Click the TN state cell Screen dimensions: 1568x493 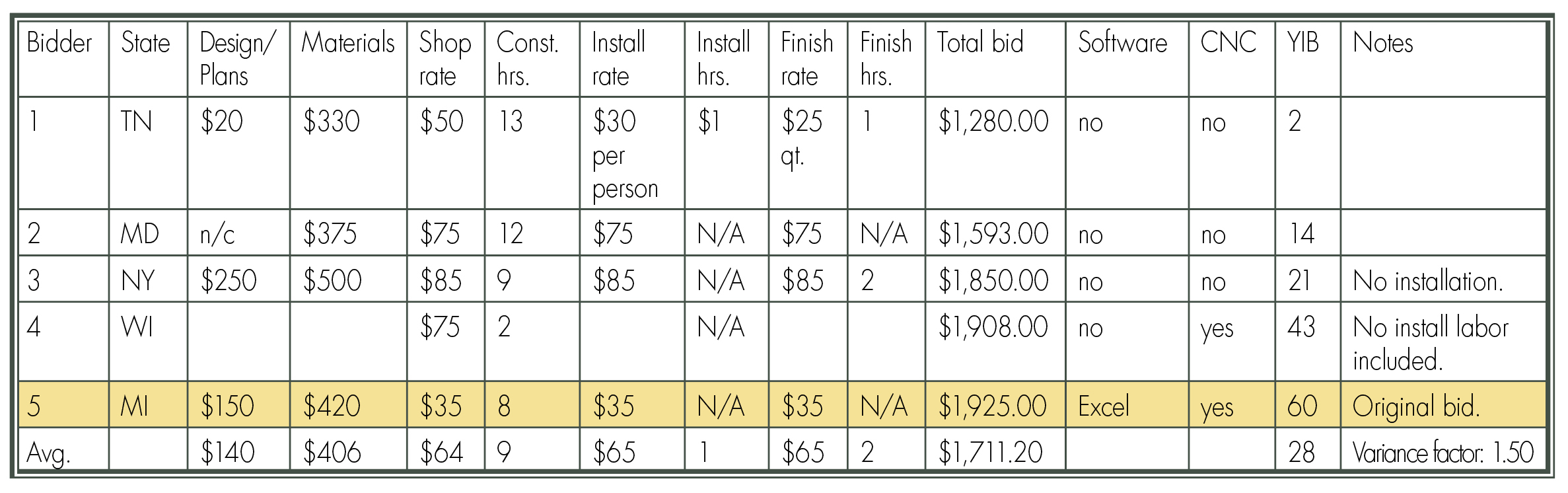148,153
